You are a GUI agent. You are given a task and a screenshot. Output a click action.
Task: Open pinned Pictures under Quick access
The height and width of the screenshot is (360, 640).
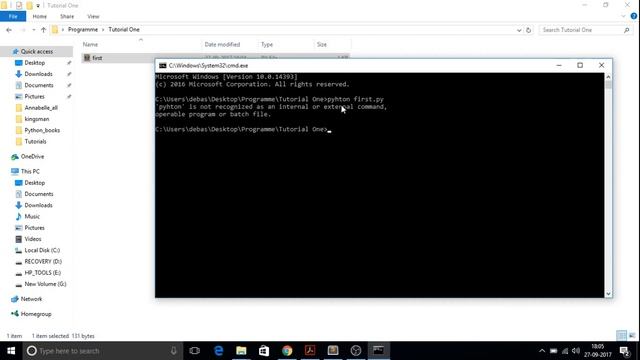(x=34, y=97)
